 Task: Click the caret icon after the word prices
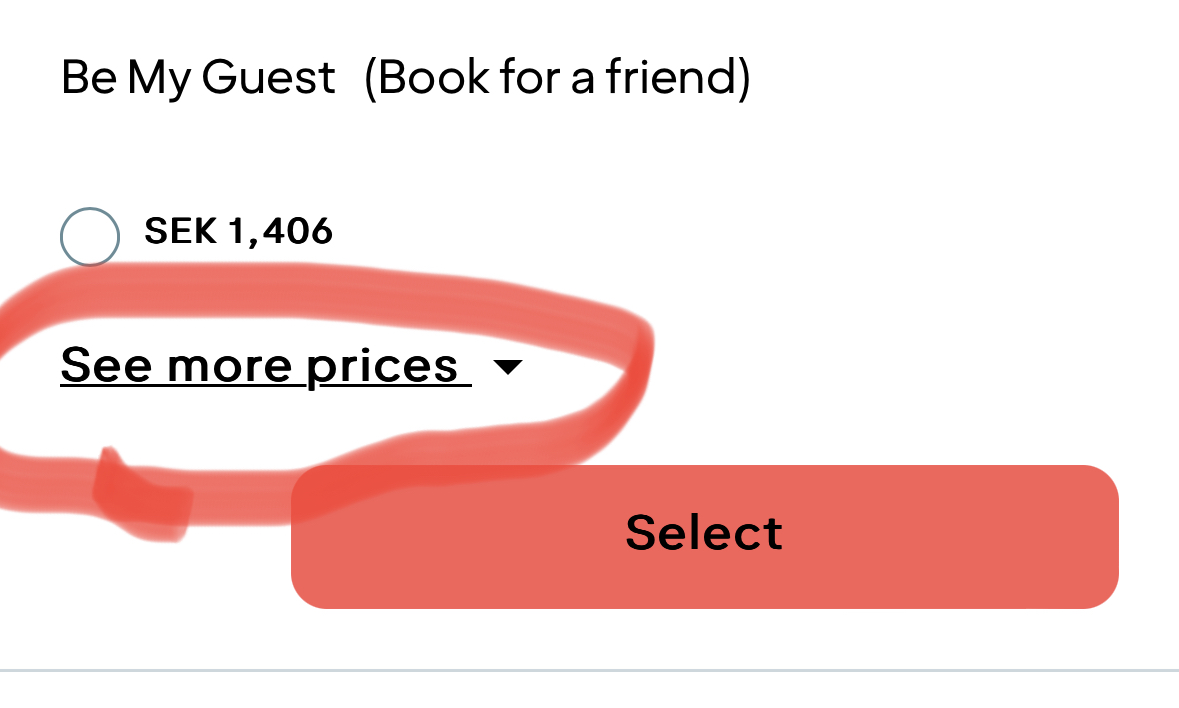[508, 367]
